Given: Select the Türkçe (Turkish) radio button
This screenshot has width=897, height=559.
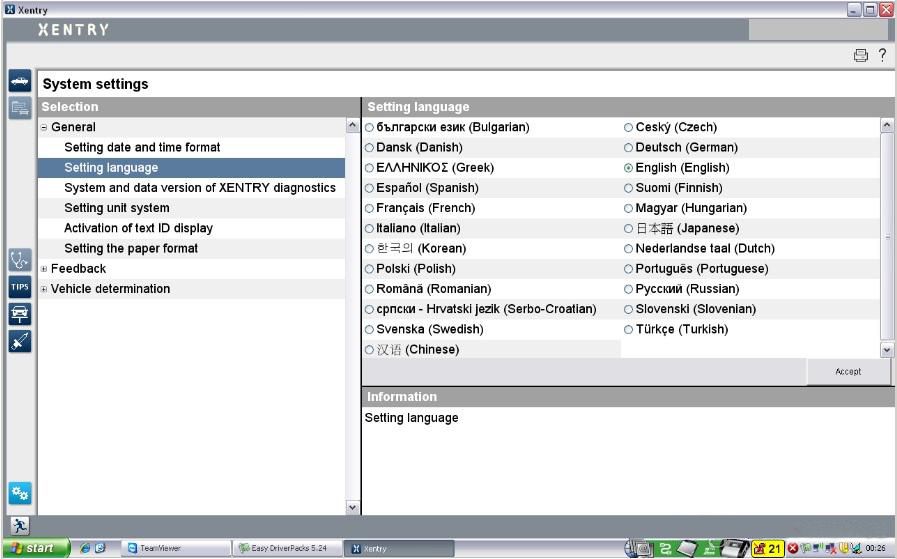Looking at the screenshot, I should pyautogui.click(x=628, y=330).
